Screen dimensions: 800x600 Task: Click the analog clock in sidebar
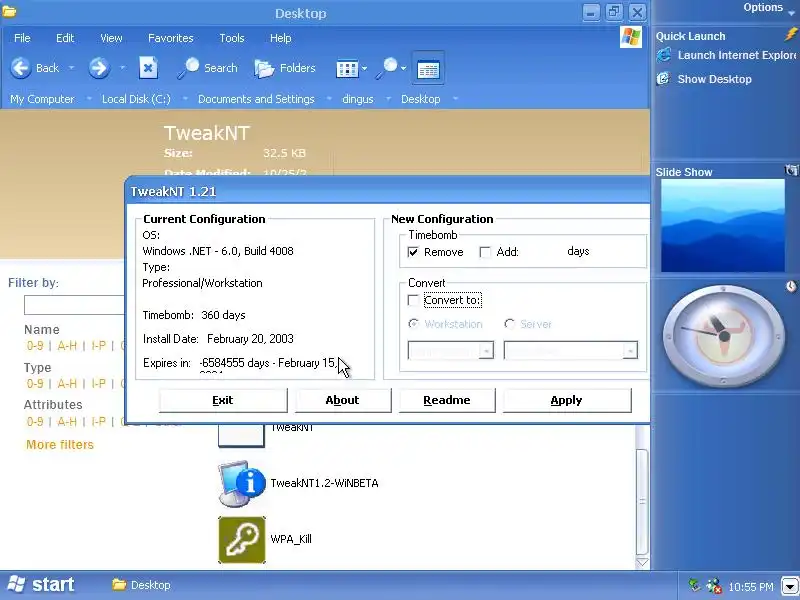coord(723,336)
